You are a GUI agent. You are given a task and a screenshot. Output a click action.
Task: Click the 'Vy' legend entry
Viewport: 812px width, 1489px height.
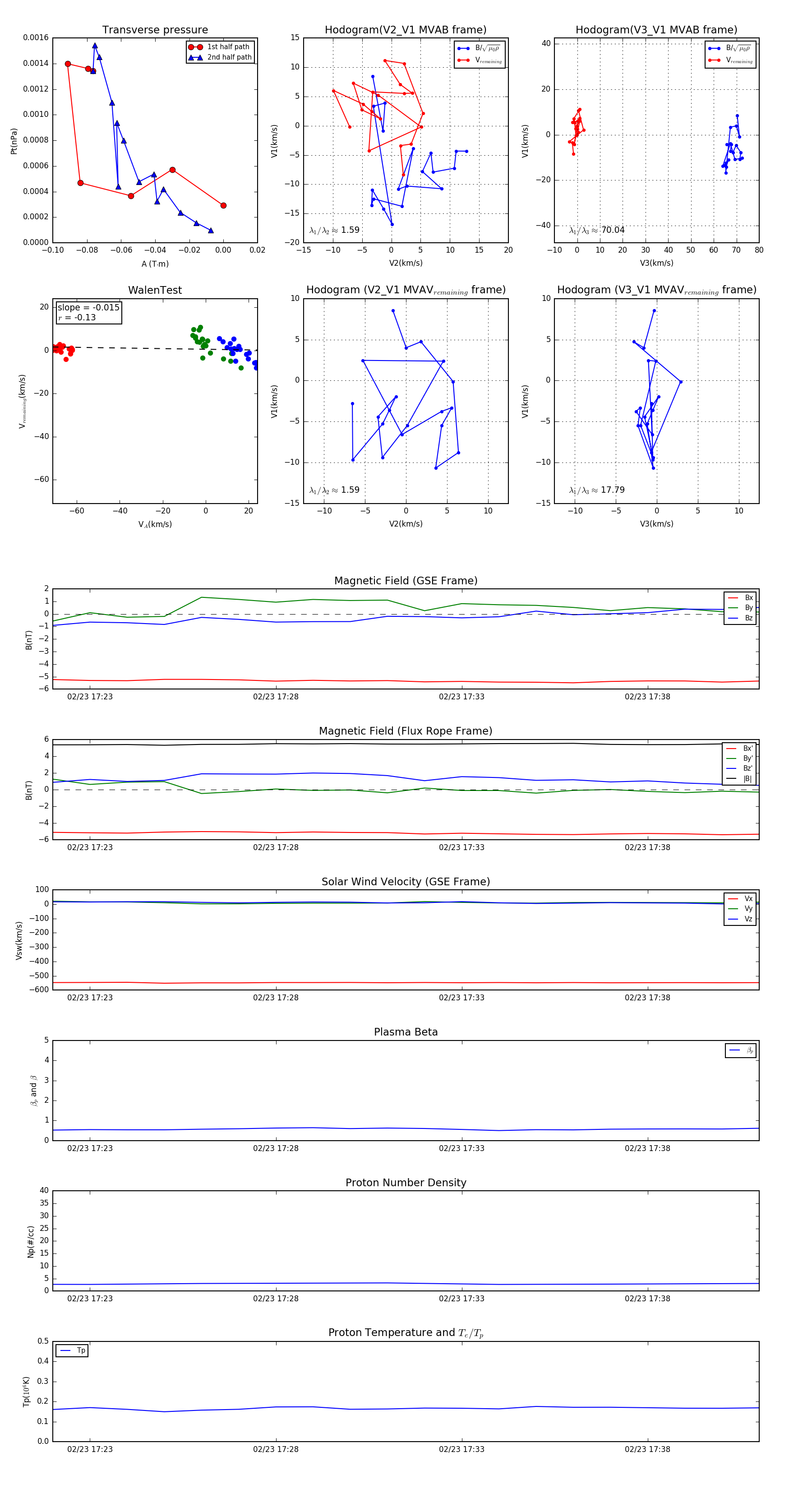(741, 909)
